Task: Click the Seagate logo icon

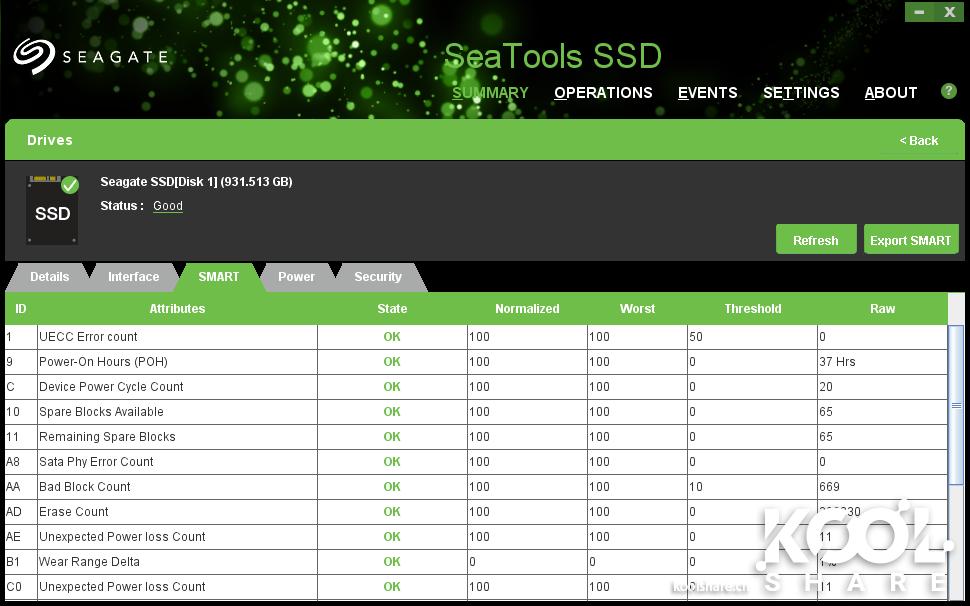Action: pos(33,56)
